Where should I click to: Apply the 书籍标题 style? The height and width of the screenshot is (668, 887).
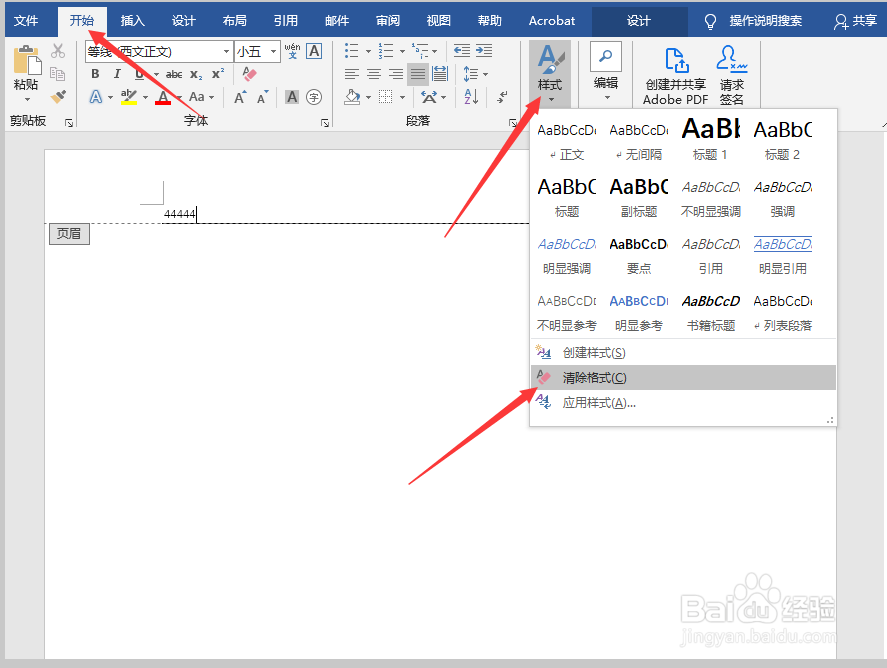coord(711,313)
